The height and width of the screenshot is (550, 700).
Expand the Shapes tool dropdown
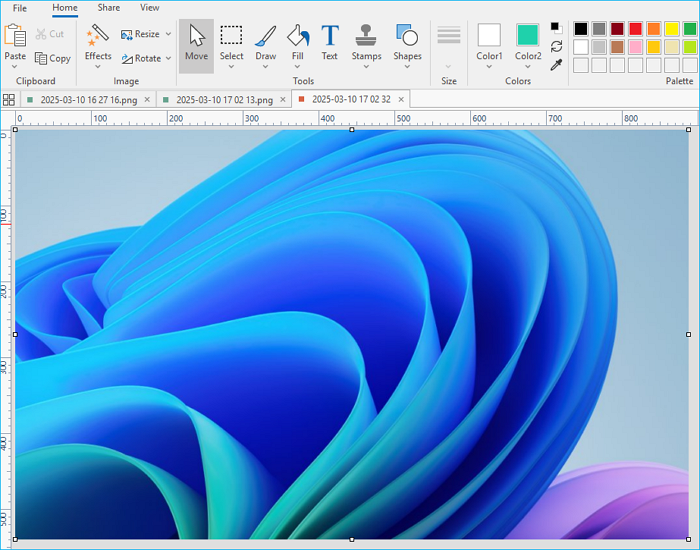click(407, 68)
